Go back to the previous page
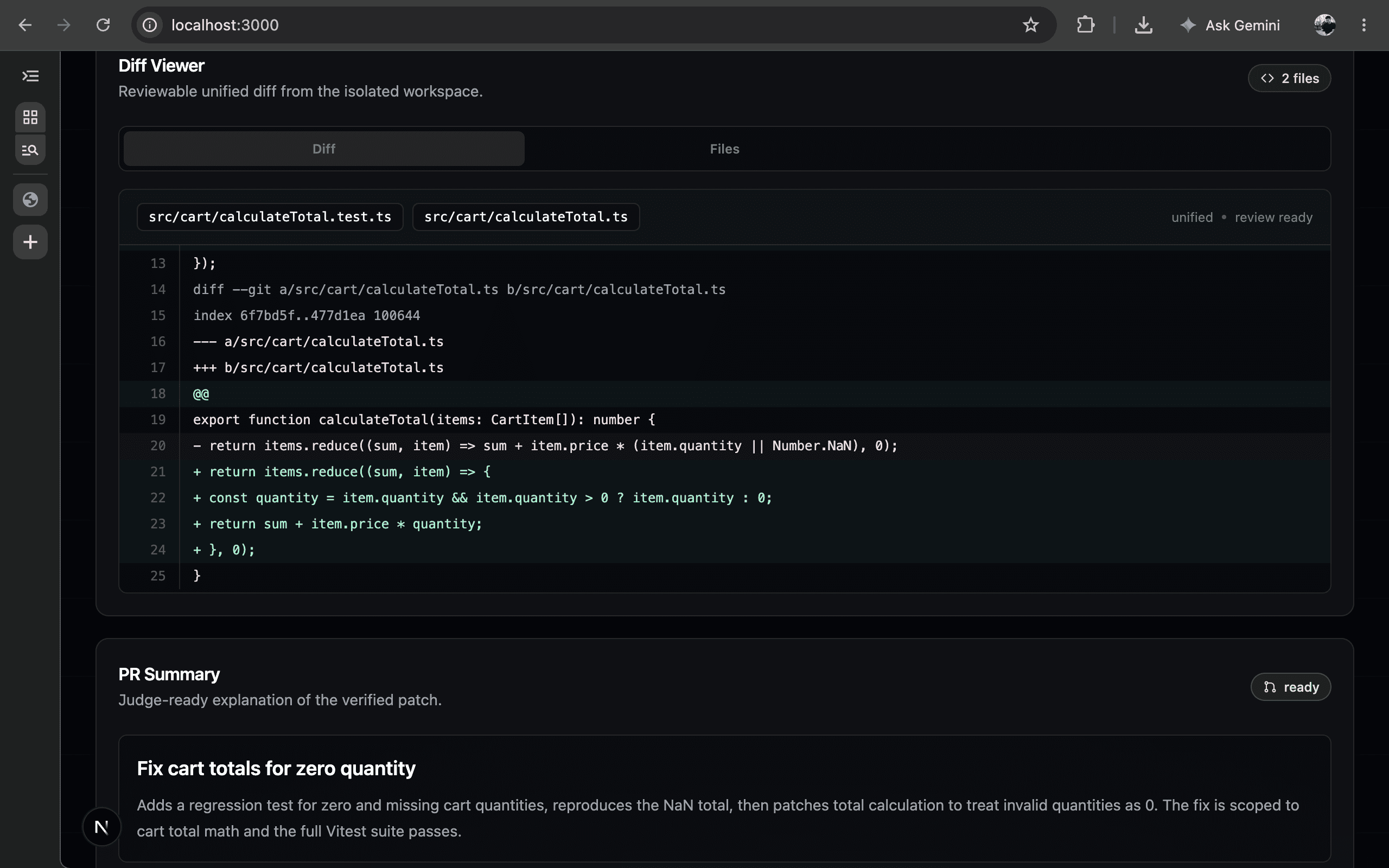This screenshot has width=1389, height=868. (24, 25)
